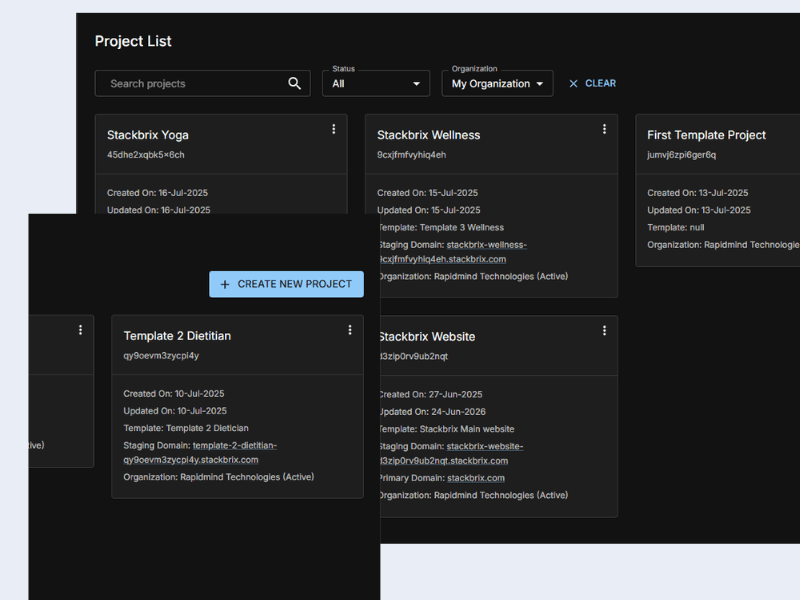This screenshot has height=600, width=800.
Task: Click project ID 45dhe2xqbk5x6ch
Action: (x=146, y=155)
